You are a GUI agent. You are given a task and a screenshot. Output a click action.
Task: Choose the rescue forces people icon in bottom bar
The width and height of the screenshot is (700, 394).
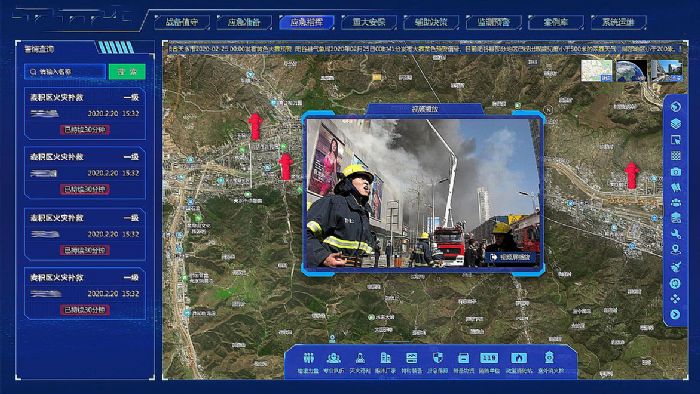308,361
